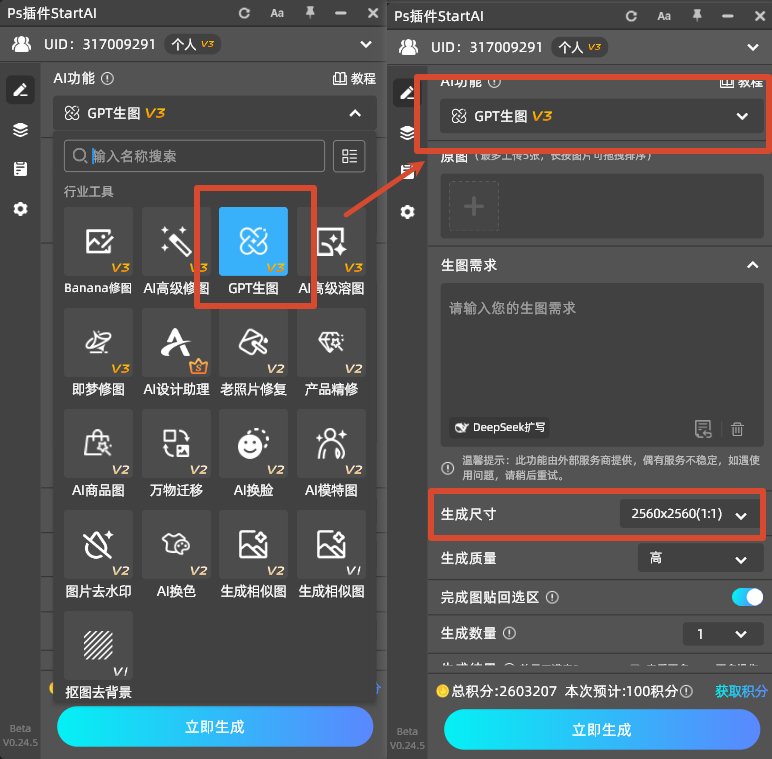Clear the prompt with trash icon
This screenshot has height=759, width=772.
click(x=737, y=429)
